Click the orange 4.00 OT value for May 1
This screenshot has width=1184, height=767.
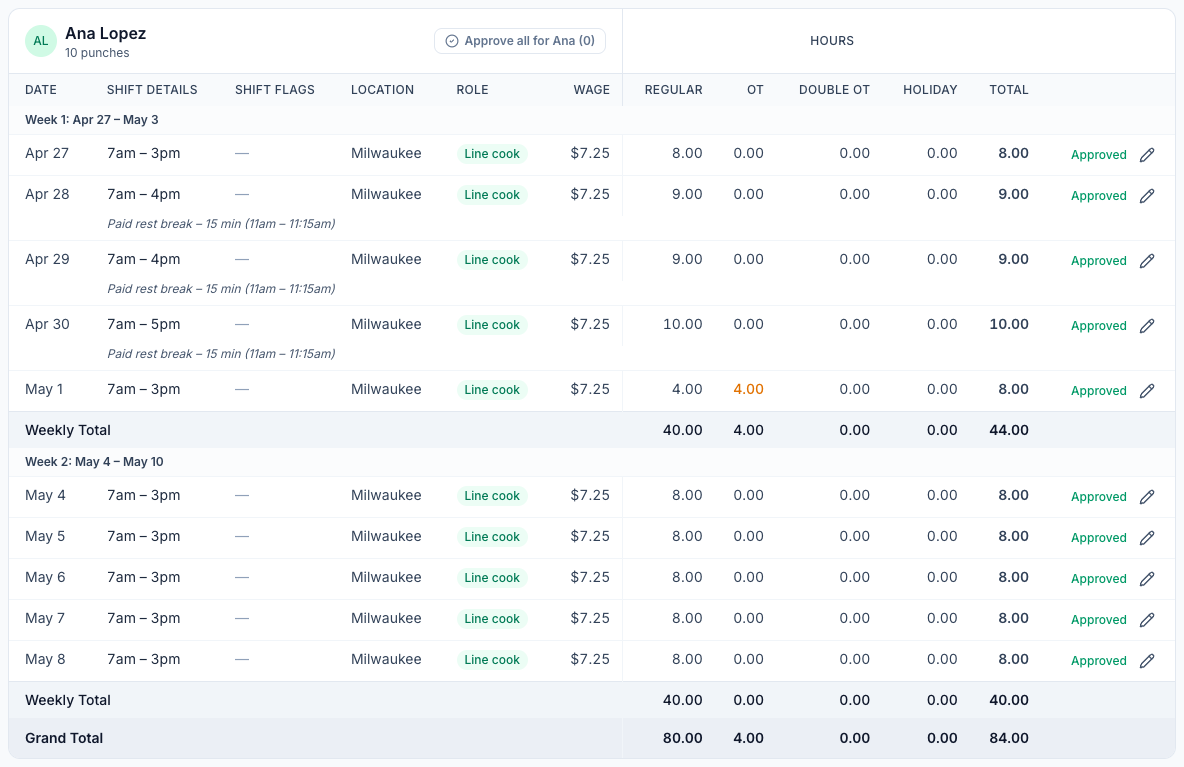pos(748,389)
